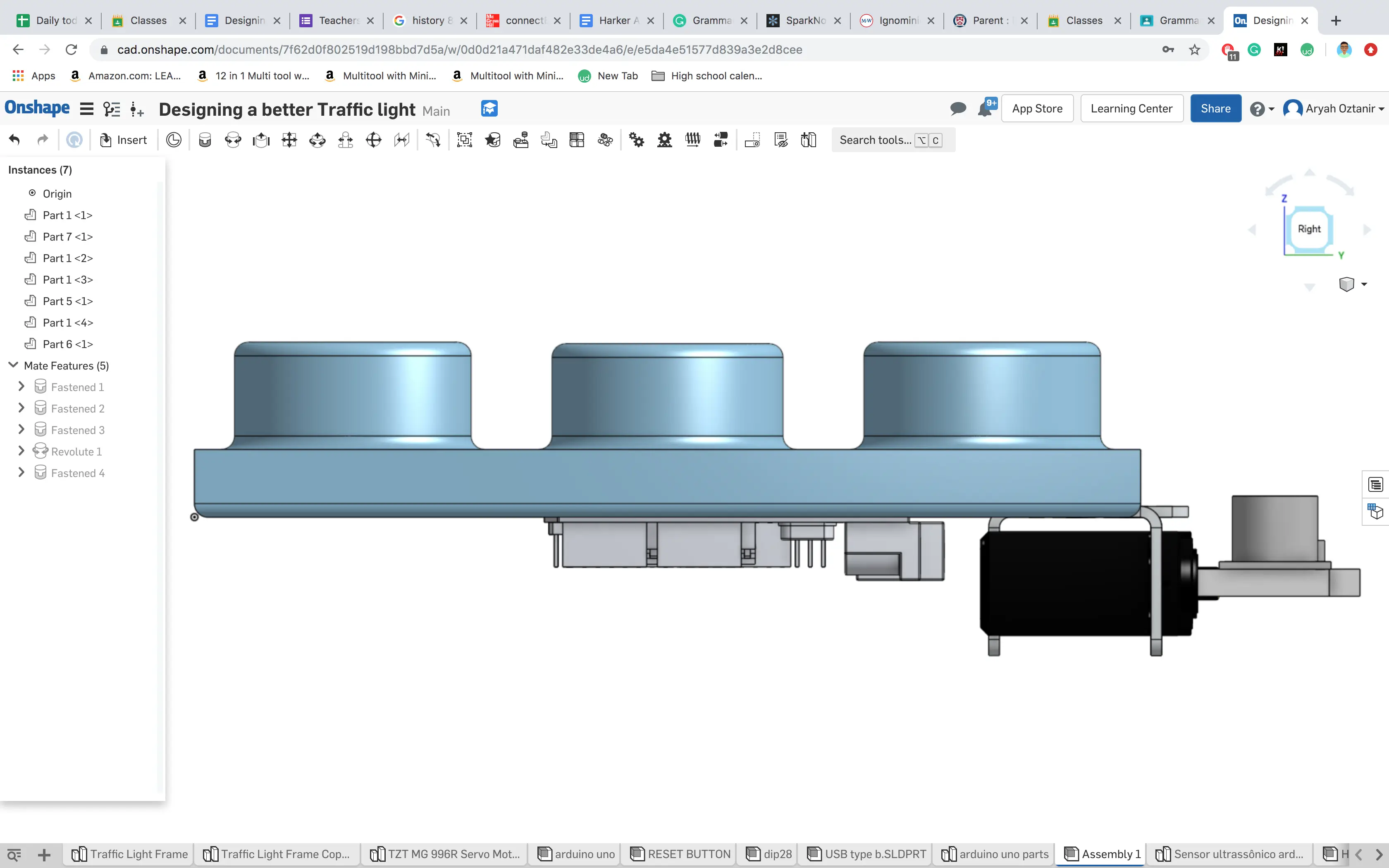Open the view cube display options dropdown
The image size is (1389, 868).
point(1352,284)
